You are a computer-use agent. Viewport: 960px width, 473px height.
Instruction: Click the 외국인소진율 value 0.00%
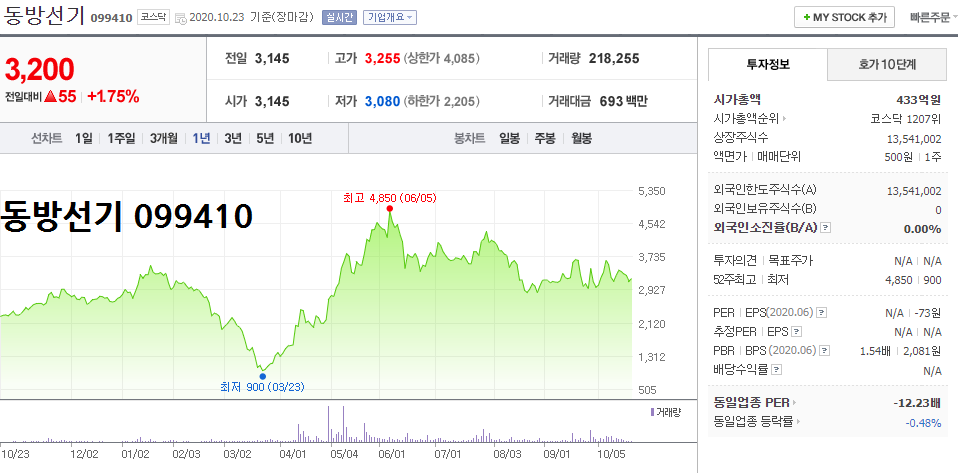(x=923, y=229)
